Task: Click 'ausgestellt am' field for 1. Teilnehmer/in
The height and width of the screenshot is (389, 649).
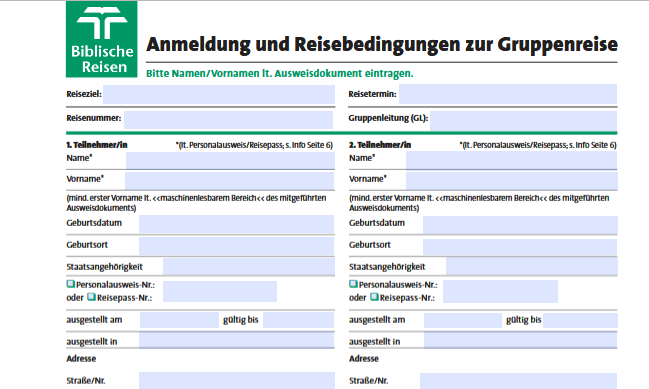Action: click(179, 320)
